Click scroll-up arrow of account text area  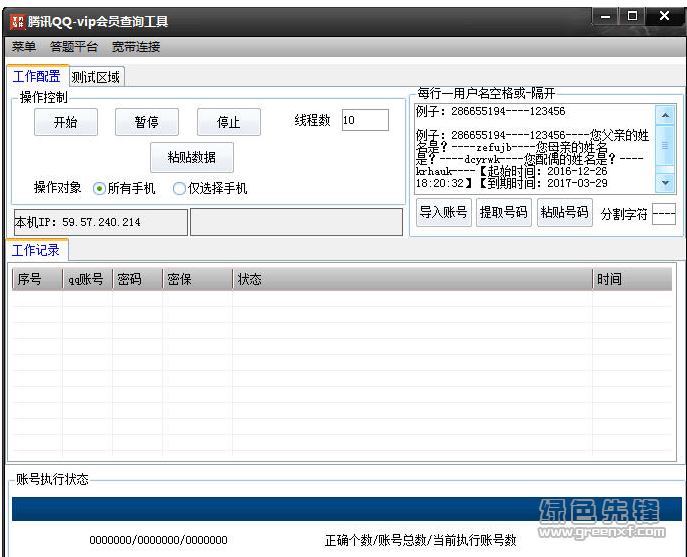click(x=665, y=115)
